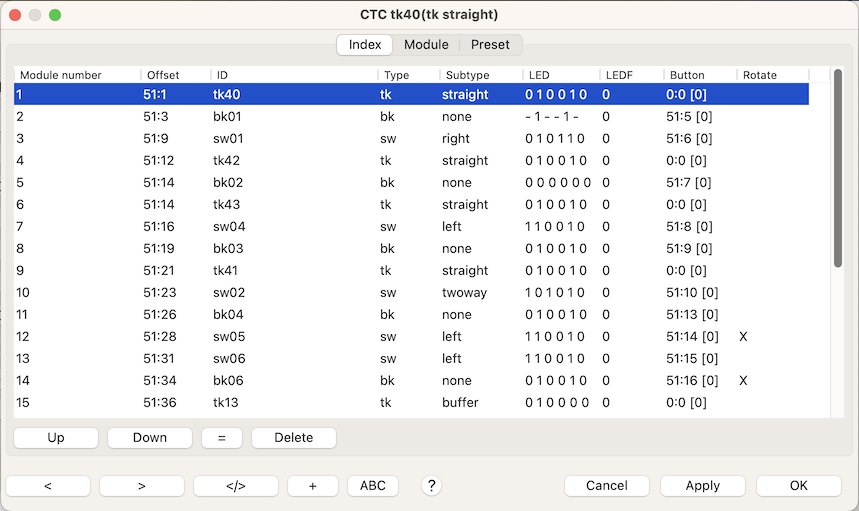Select the Index tab
Viewport: 859px width, 511px height.
point(365,45)
